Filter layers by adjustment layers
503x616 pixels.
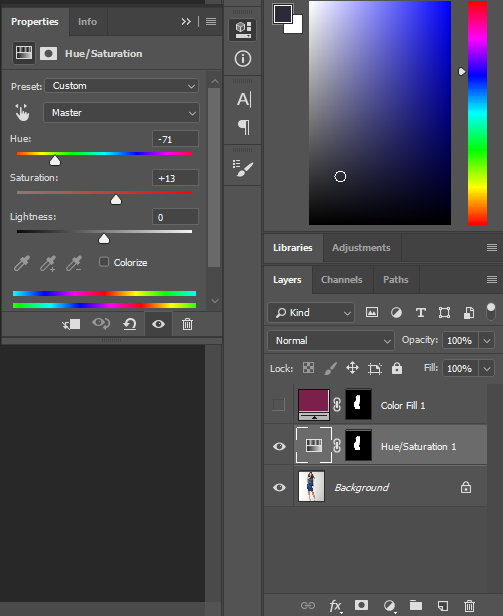coord(396,313)
